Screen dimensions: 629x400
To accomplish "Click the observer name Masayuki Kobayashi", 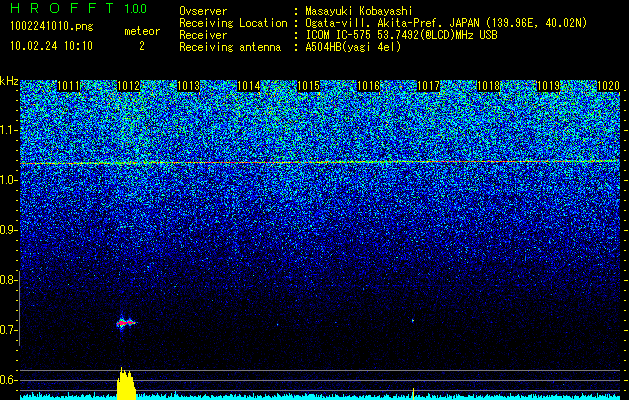I will pyautogui.click(x=359, y=11).
